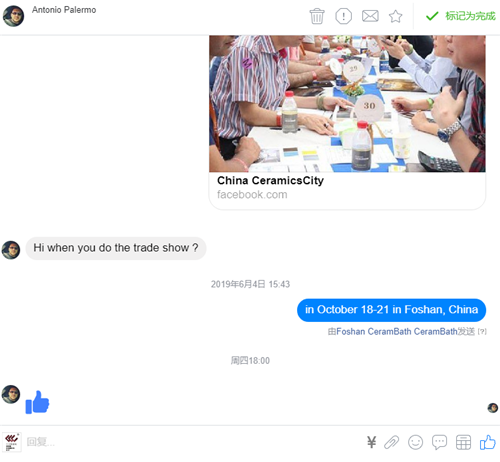Open the China CeramicsCity link title
This screenshot has height=462, width=500.
pyautogui.click(x=270, y=181)
